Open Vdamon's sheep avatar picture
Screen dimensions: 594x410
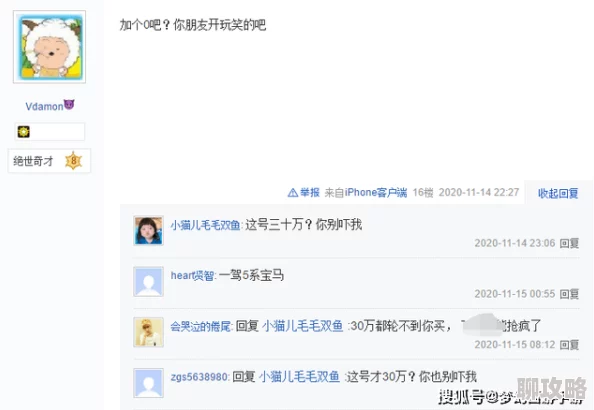point(50,47)
